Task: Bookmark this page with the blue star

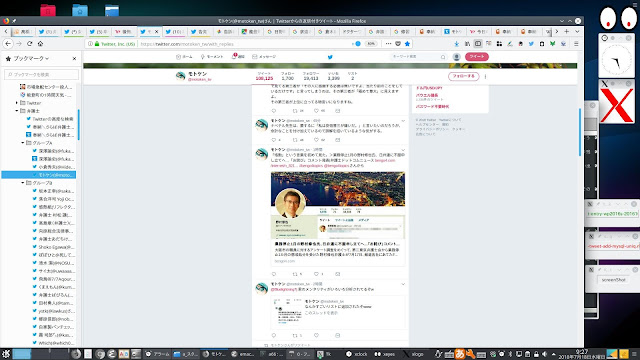Action: point(407,44)
